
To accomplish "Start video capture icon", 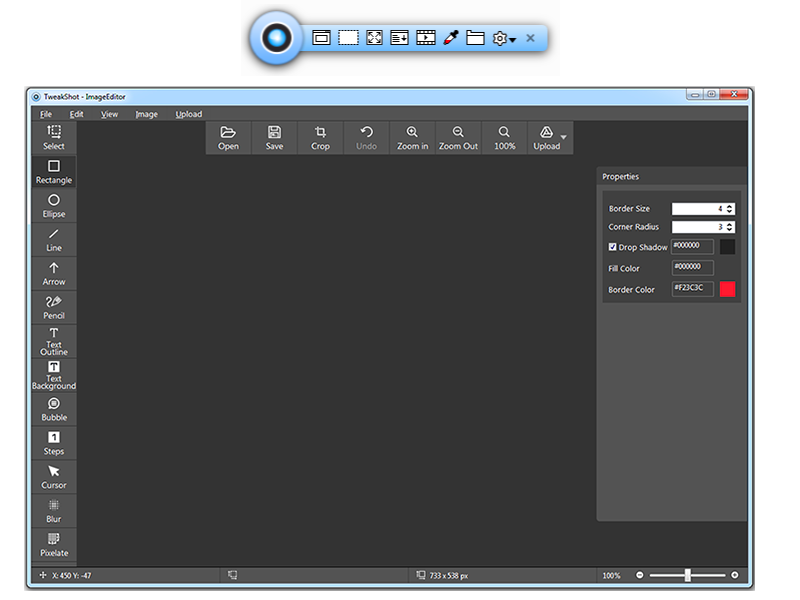I will 426,38.
